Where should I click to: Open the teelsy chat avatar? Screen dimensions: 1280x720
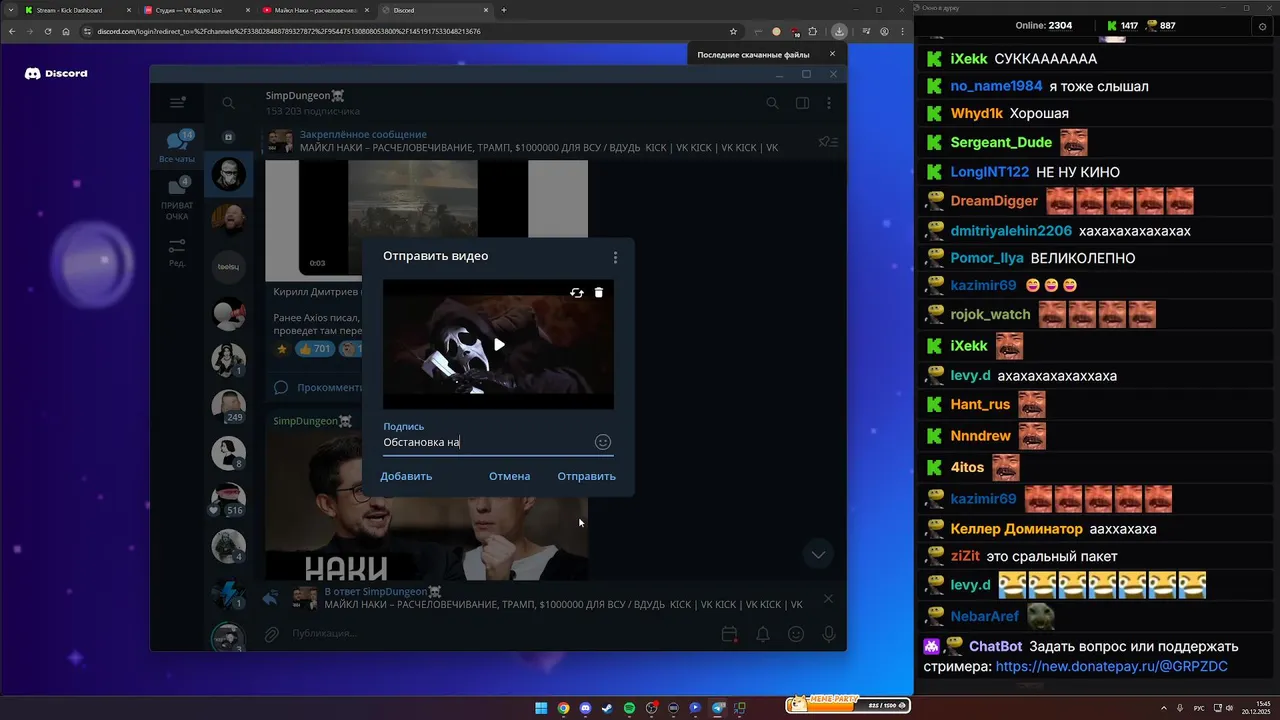click(x=228, y=267)
